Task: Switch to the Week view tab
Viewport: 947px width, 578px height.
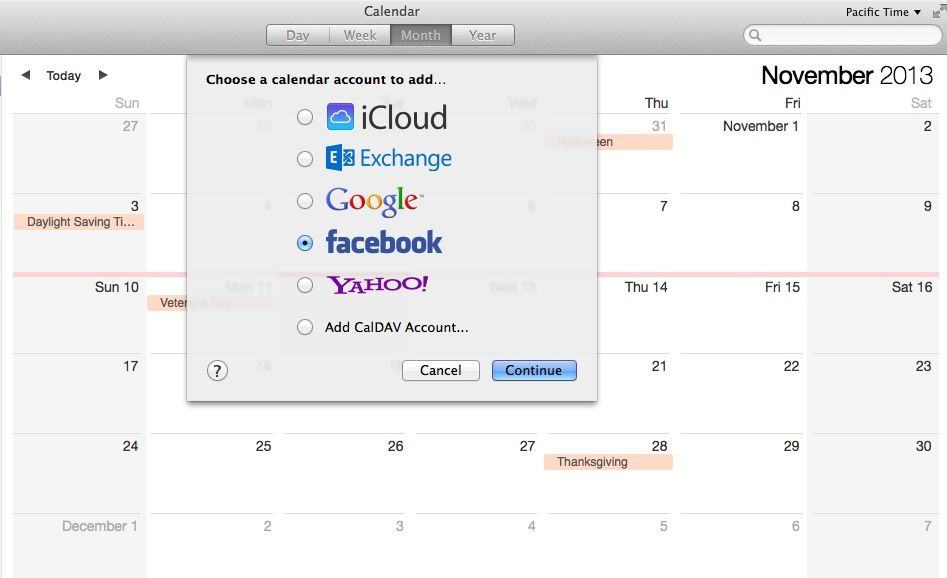Action: (x=360, y=35)
